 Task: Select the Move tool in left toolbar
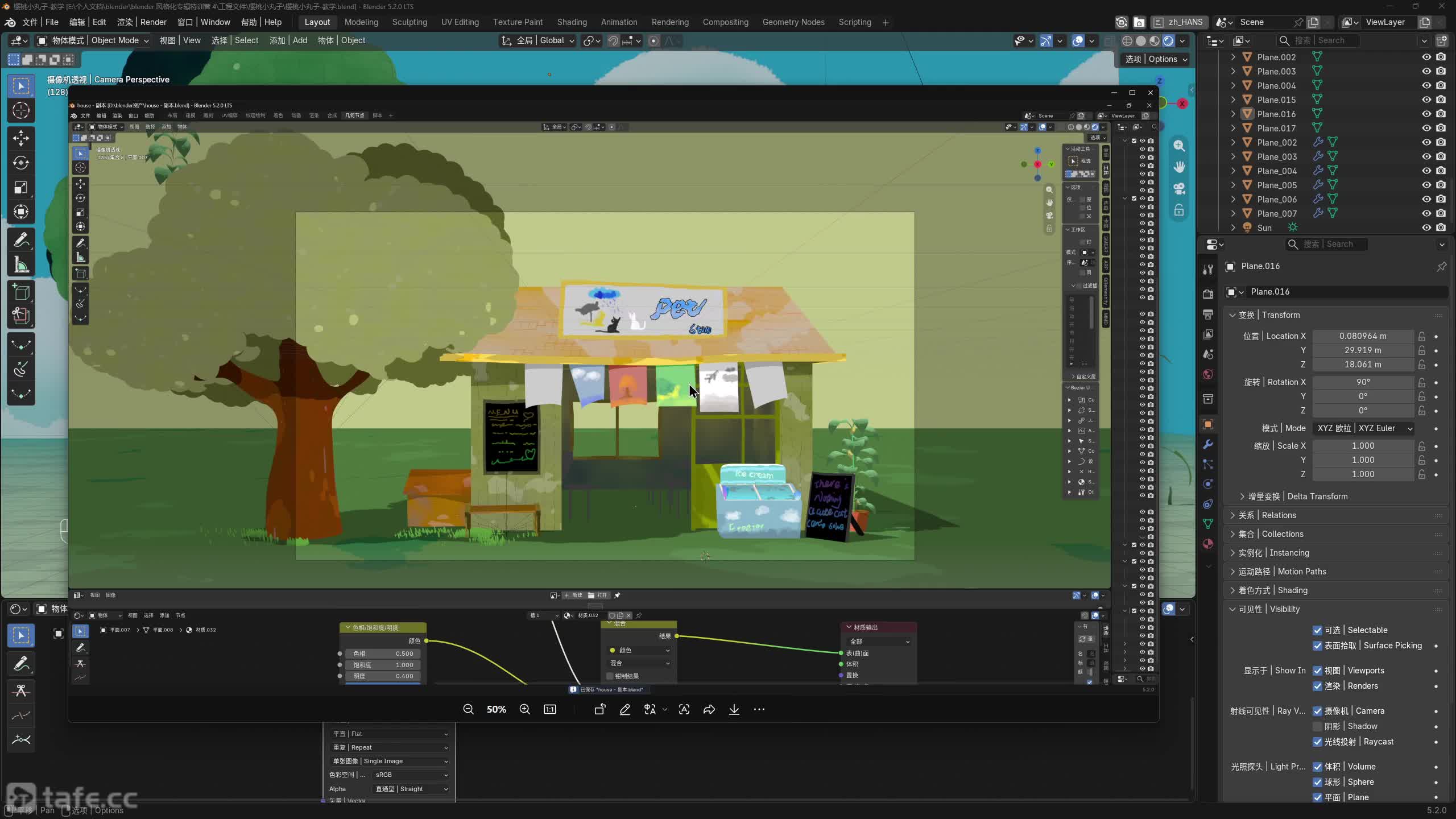pyautogui.click(x=21, y=138)
